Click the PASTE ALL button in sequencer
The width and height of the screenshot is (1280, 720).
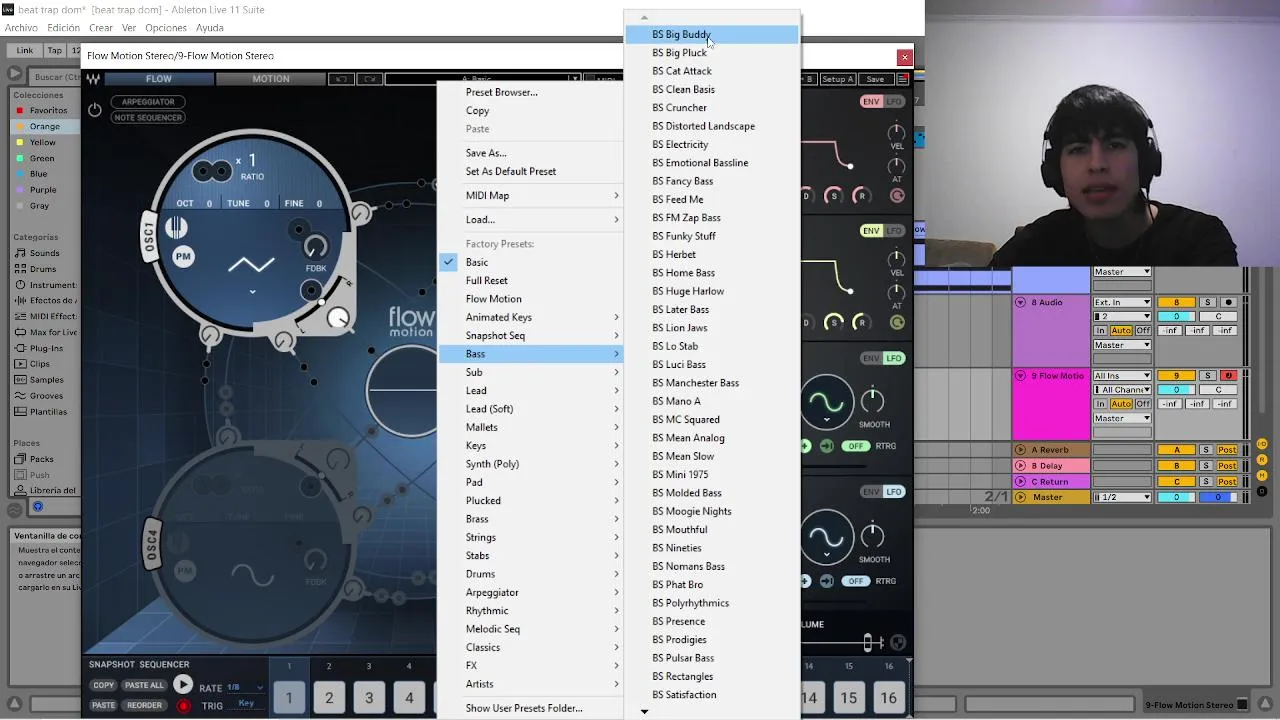144,686
